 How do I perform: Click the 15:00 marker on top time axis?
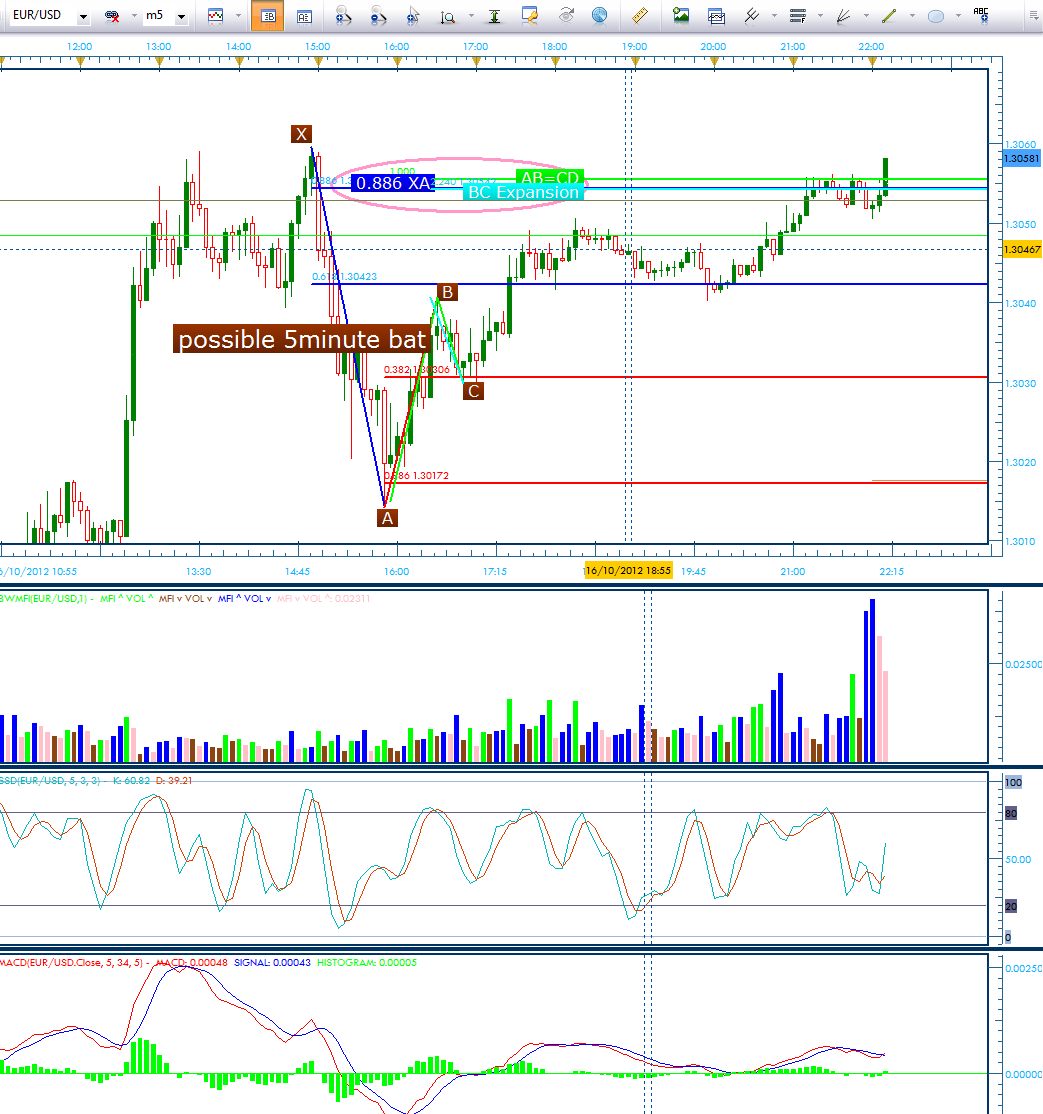pyautogui.click(x=318, y=46)
